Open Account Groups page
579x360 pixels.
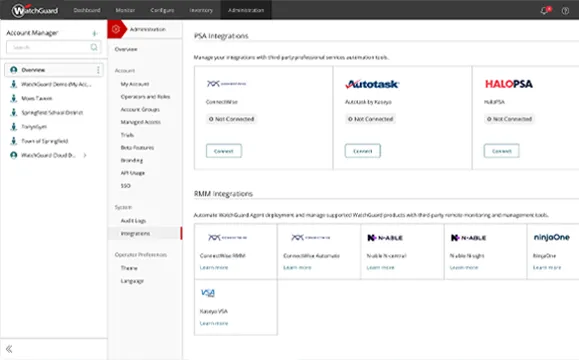click(140, 109)
